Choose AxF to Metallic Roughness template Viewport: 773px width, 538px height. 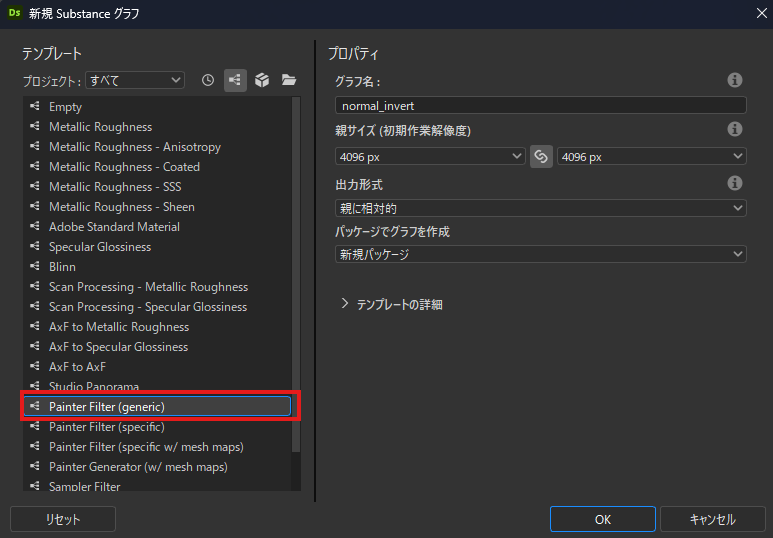point(157,326)
